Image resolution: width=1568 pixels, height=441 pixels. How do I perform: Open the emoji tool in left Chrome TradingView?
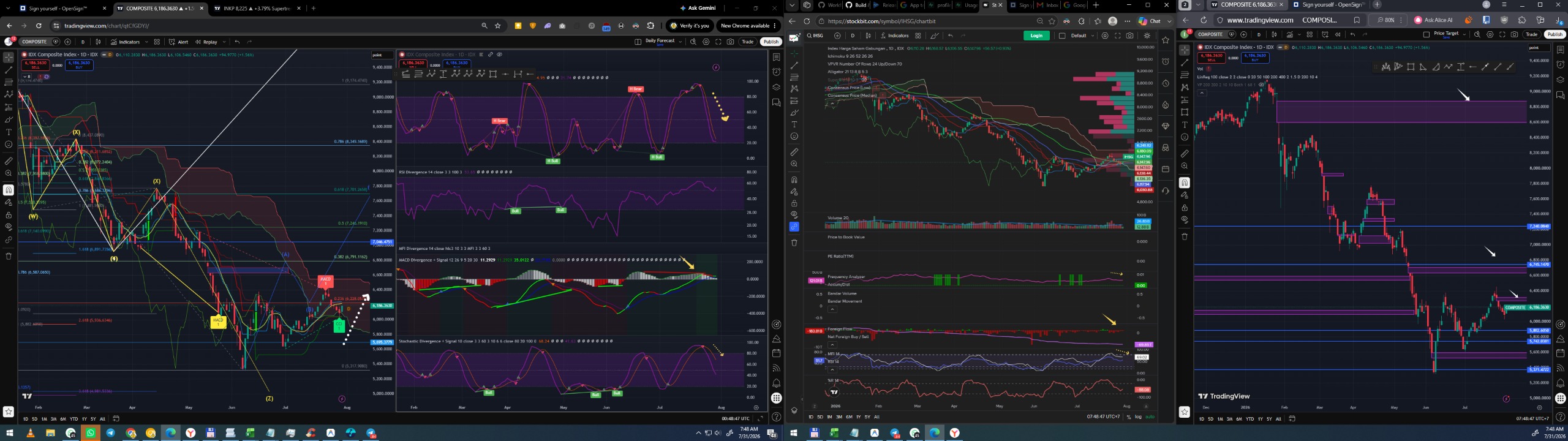click(9, 145)
